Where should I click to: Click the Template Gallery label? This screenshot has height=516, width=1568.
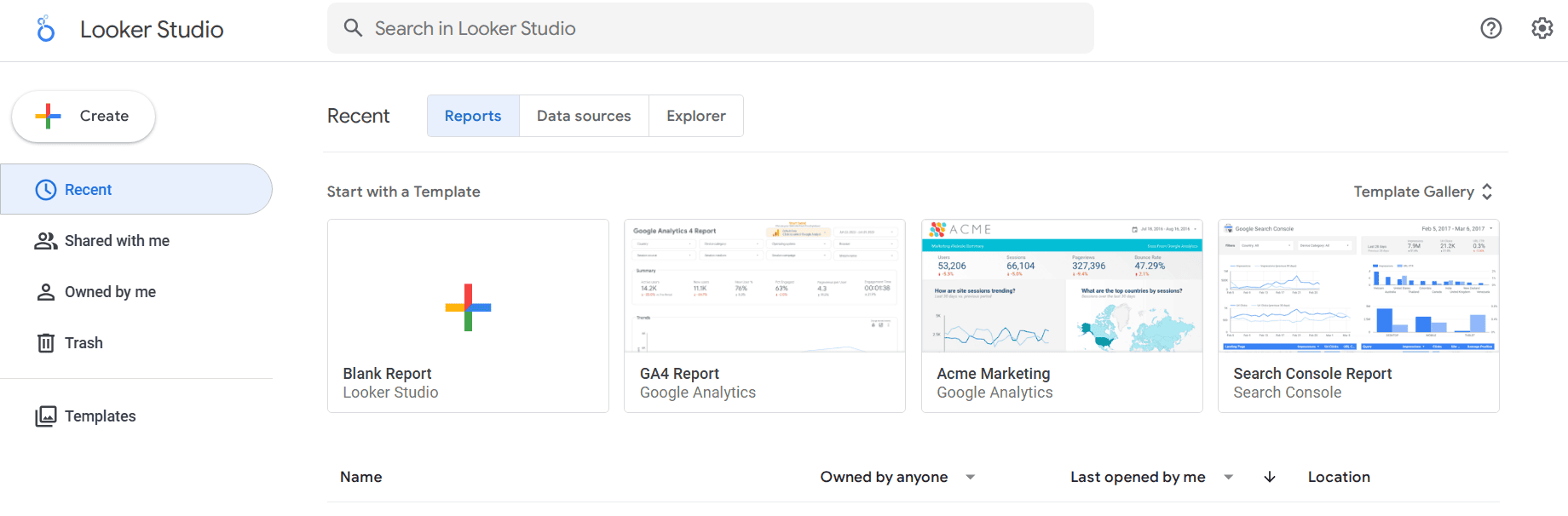pos(1414,192)
